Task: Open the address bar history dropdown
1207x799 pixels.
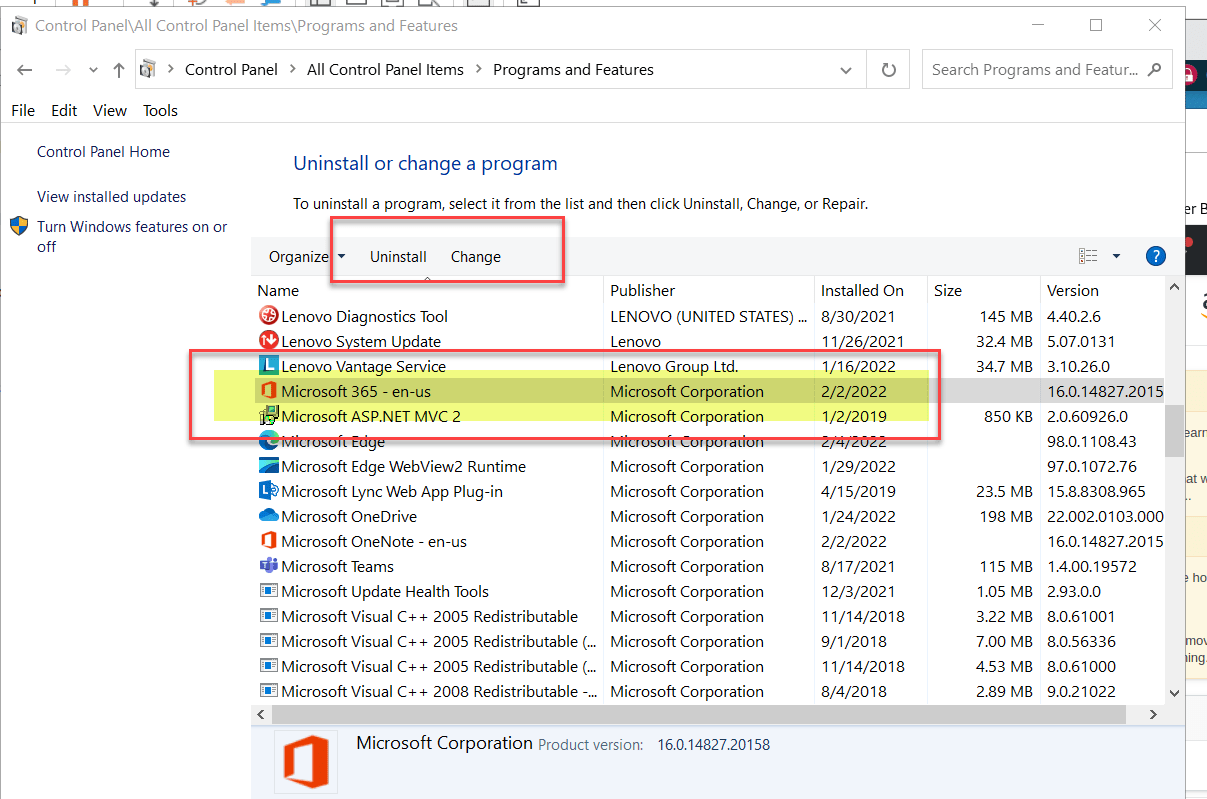Action: point(847,70)
